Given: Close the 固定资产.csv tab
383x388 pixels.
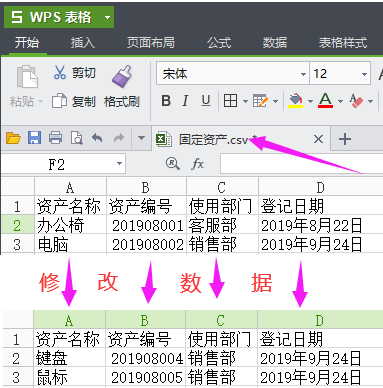Looking at the screenshot, I should tap(318, 139).
